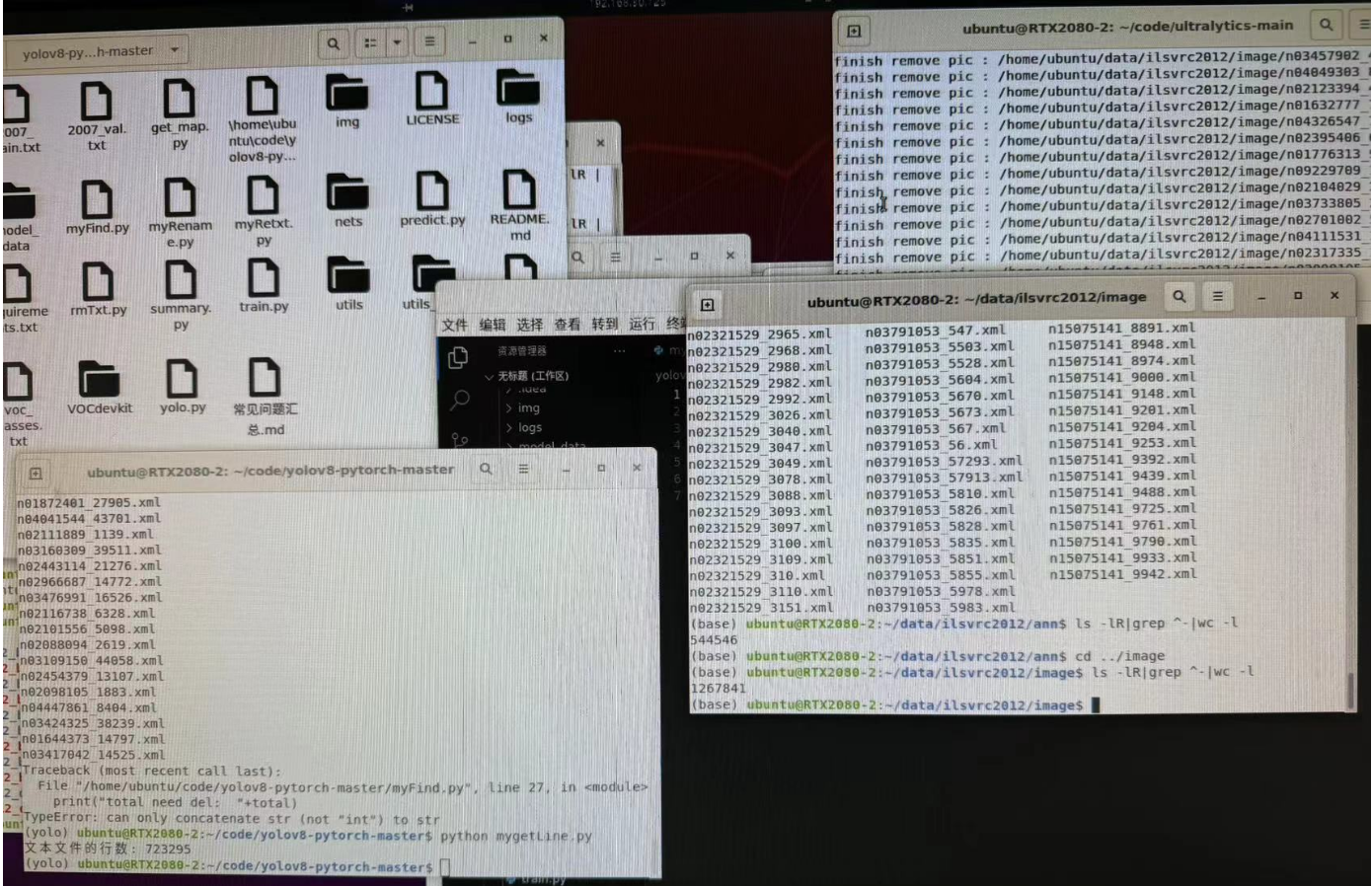This screenshot has height=886, width=1372.
Task: Click search icon of small window behind editor
Action: click(578, 258)
